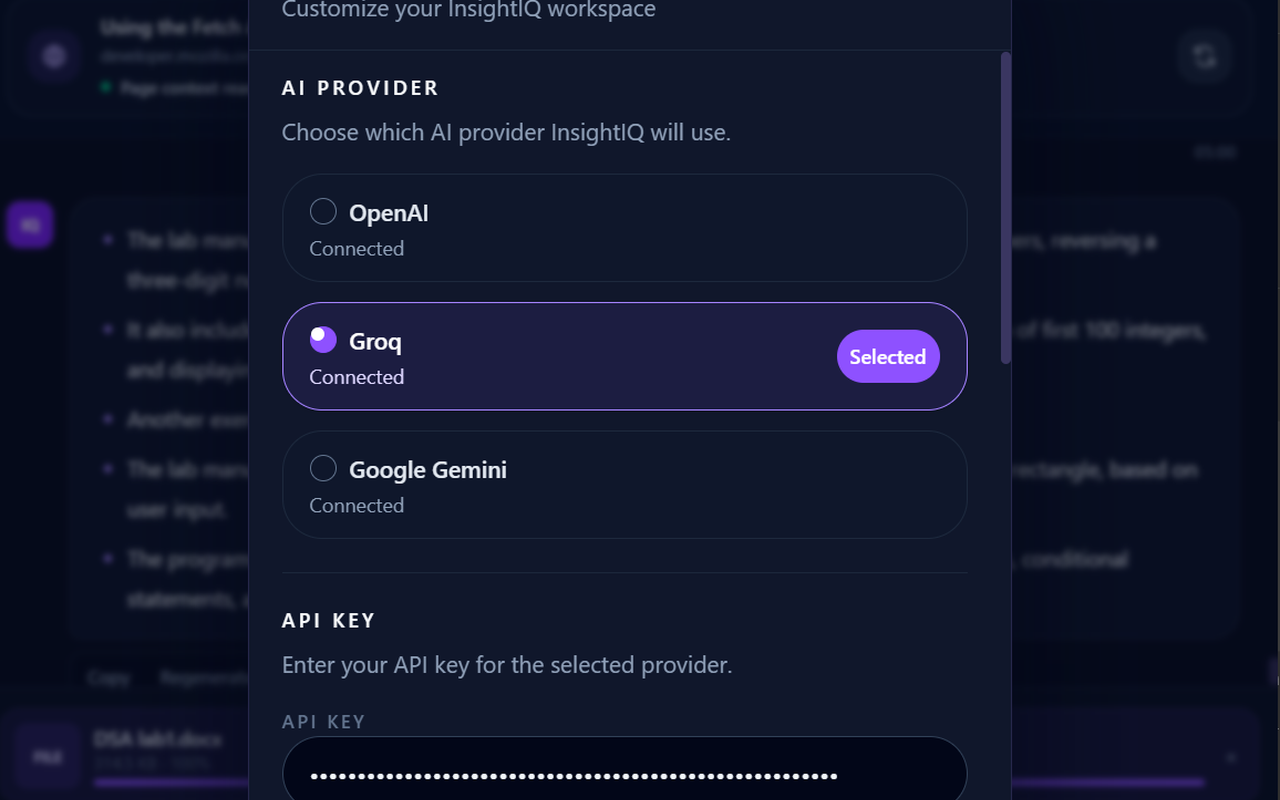Click the settings panel vertical scrollbar
Screen dimensions: 1280x800
pyautogui.click(x=1005, y=208)
